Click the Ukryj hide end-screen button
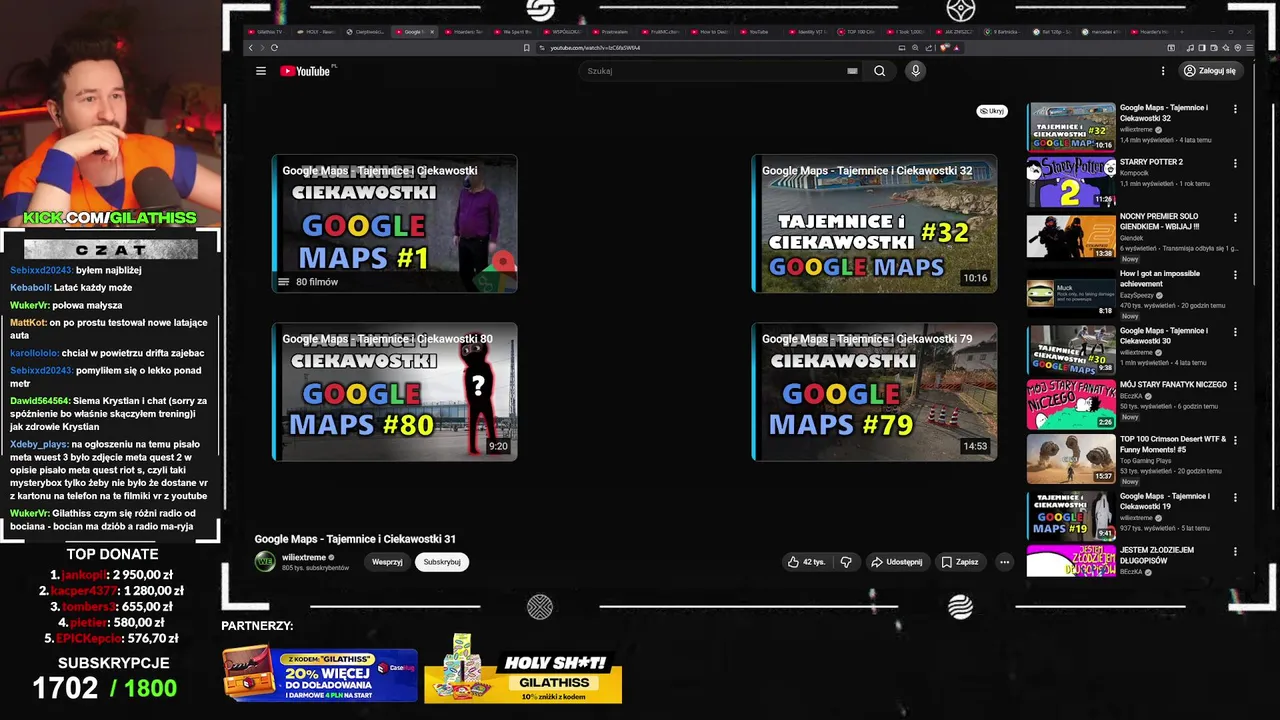The height and width of the screenshot is (720, 1280). click(992, 111)
